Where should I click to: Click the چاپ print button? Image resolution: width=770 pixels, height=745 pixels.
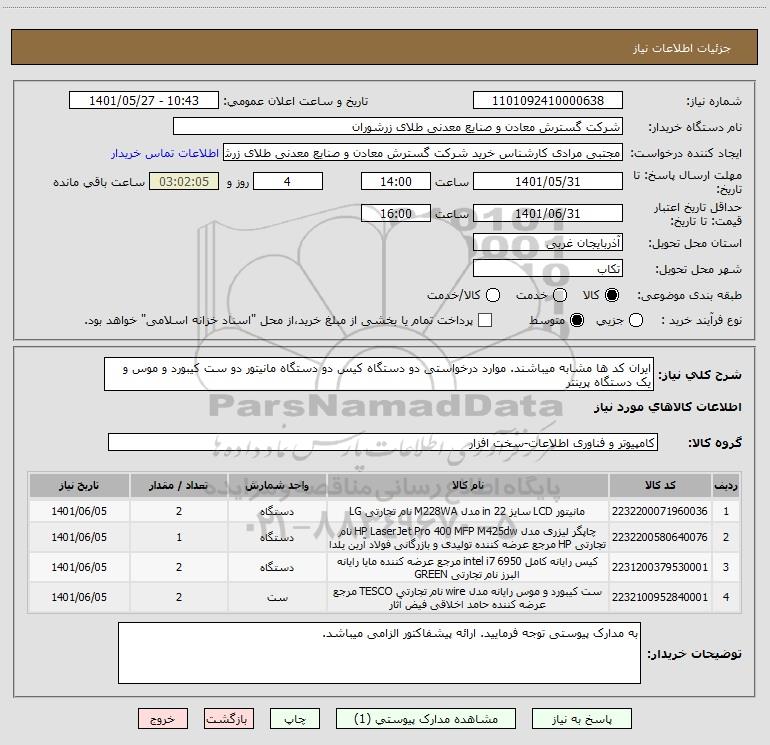coord(295,719)
